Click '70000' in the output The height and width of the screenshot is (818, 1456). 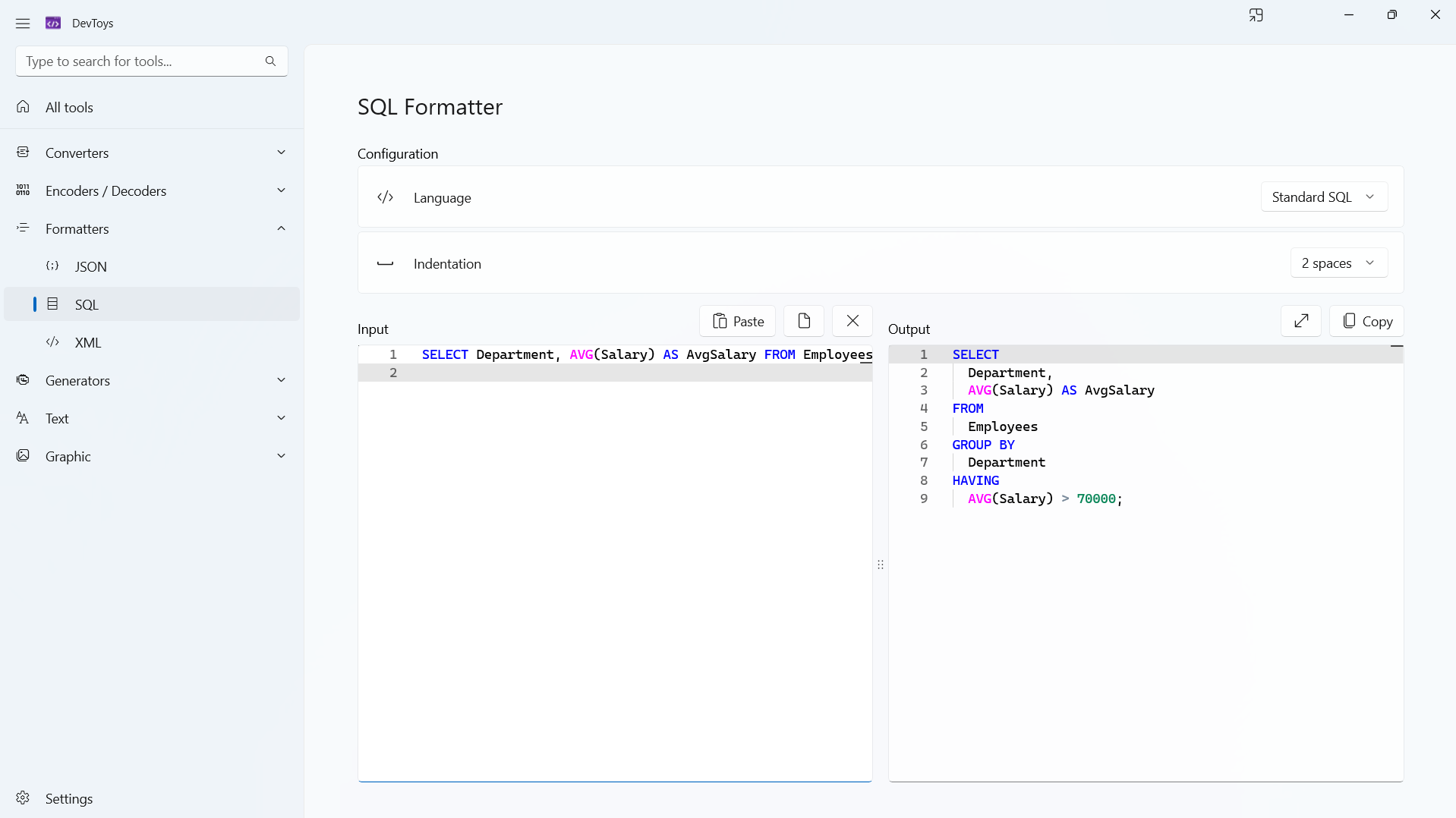coord(1096,499)
